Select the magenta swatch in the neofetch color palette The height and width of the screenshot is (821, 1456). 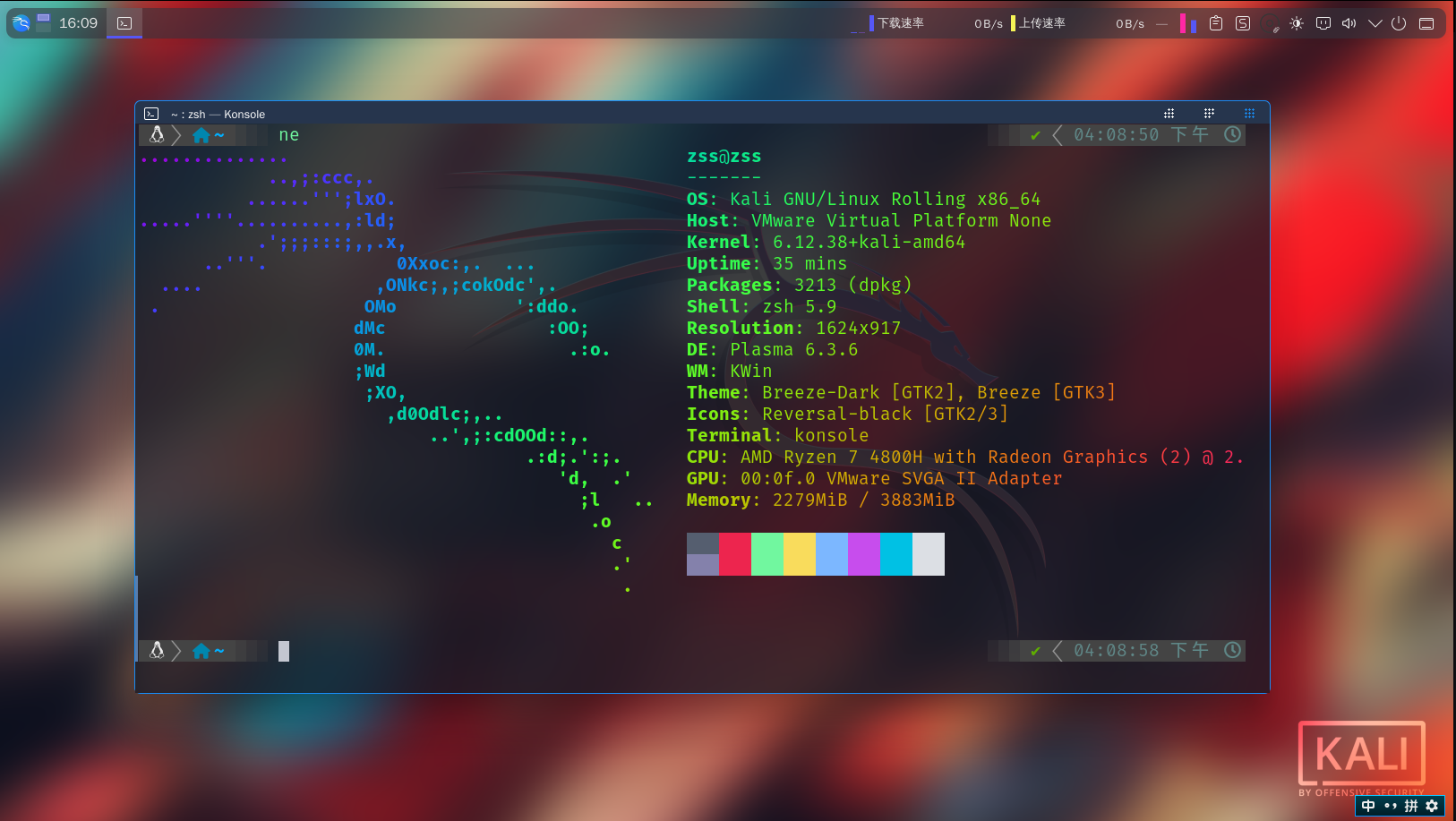click(x=864, y=553)
